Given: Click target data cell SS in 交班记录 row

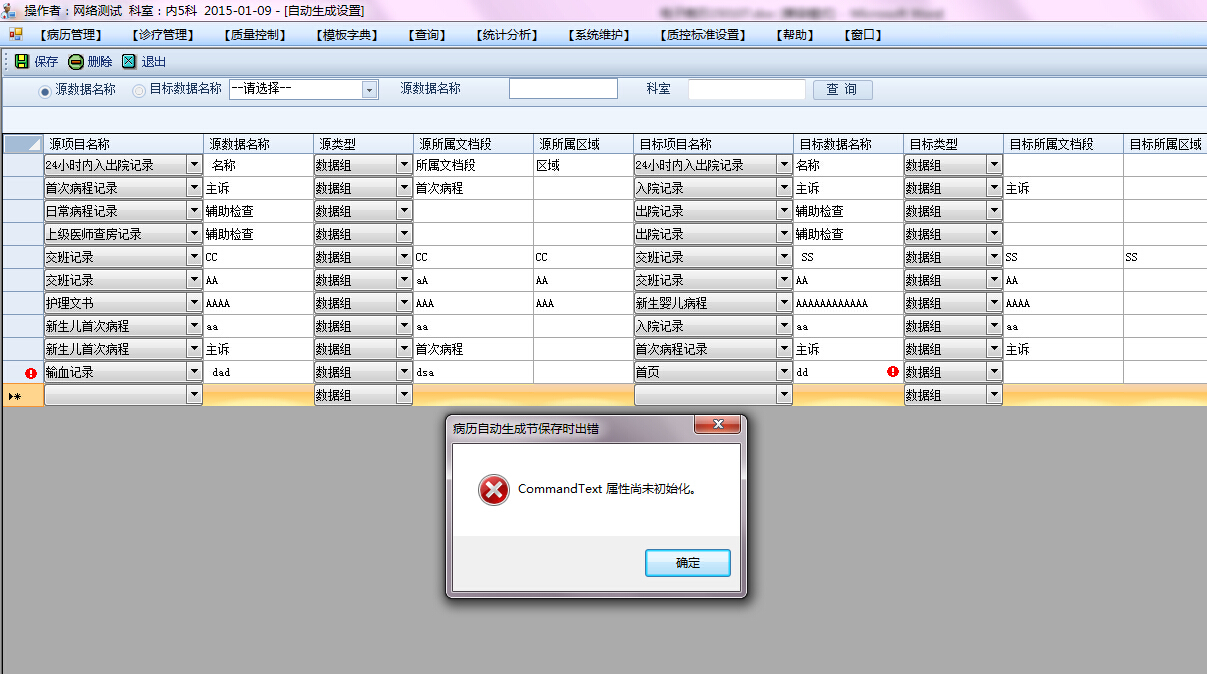Looking at the screenshot, I should click(x=849, y=257).
